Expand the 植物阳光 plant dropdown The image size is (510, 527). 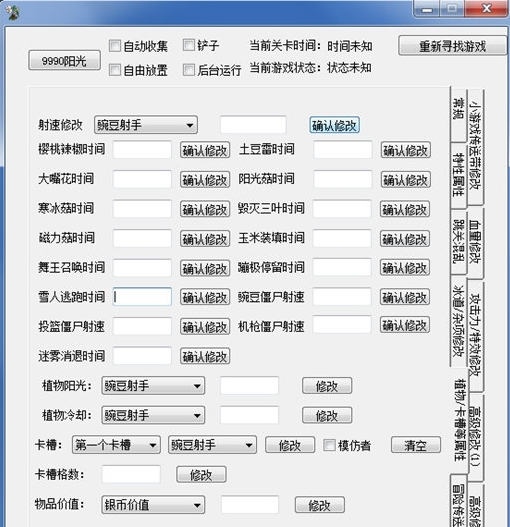(x=153, y=386)
